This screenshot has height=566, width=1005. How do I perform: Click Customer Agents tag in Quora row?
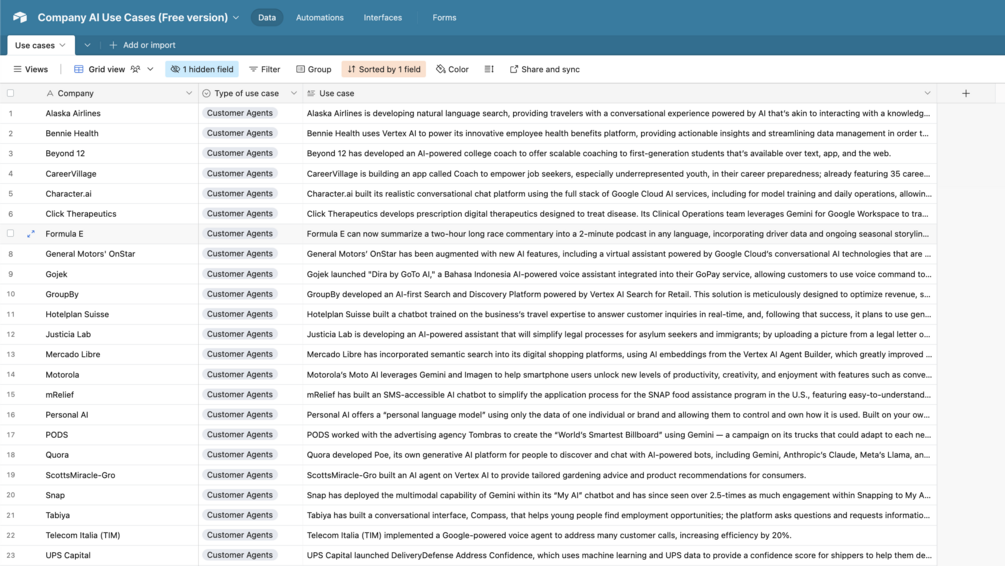point(240,454)
